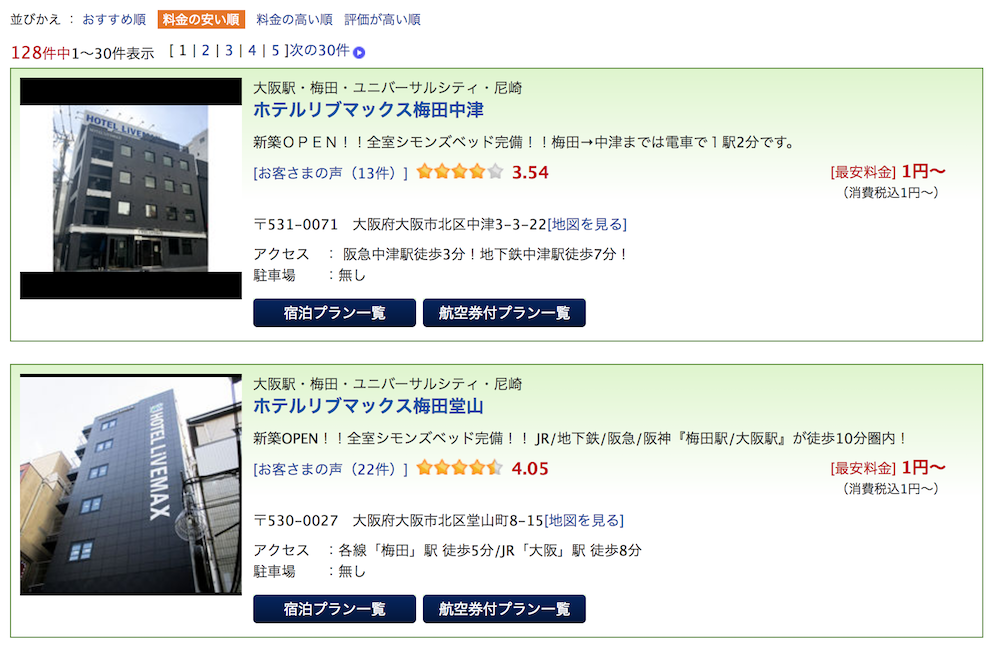Viewport: 1000px width, 650px height.
Task: Click the blue next-30 arrow icon
Action: coord(359,52)
